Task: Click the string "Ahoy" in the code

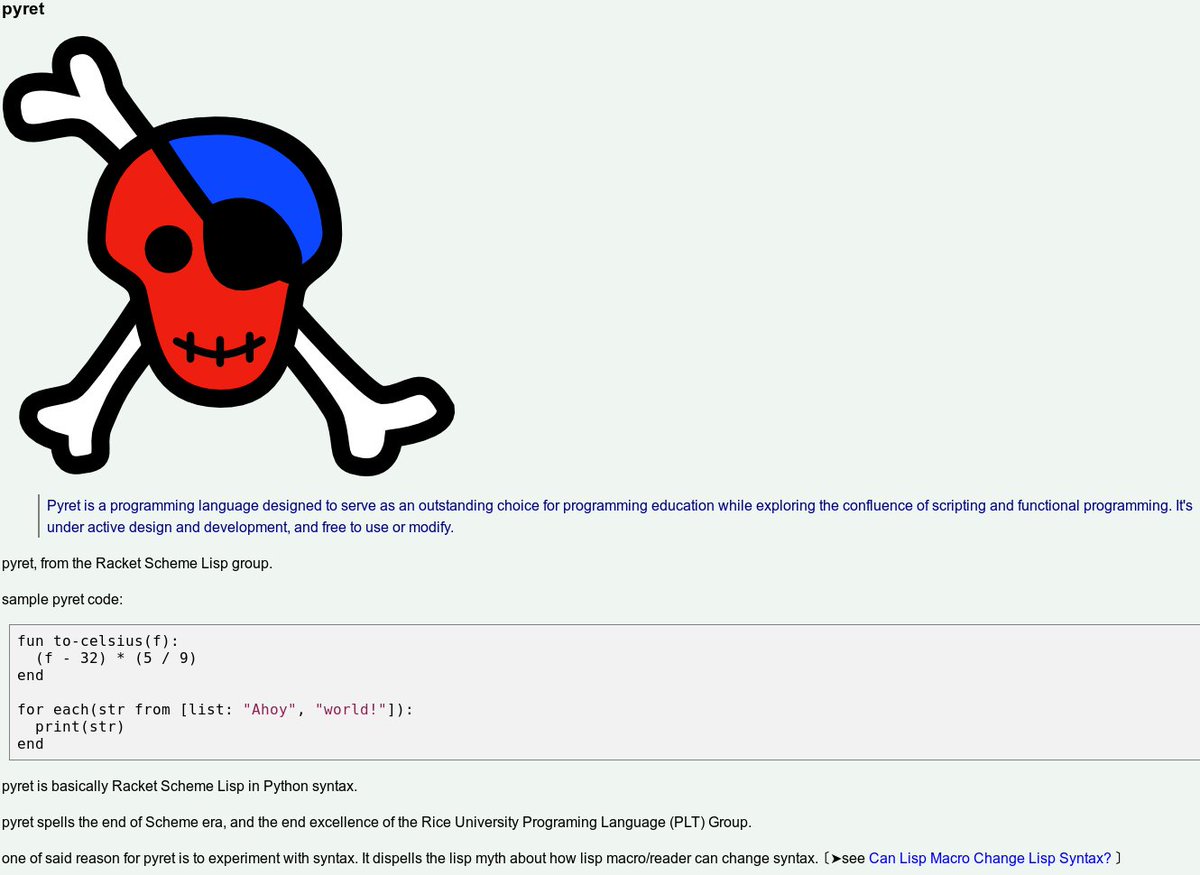Action: (269, 709)
